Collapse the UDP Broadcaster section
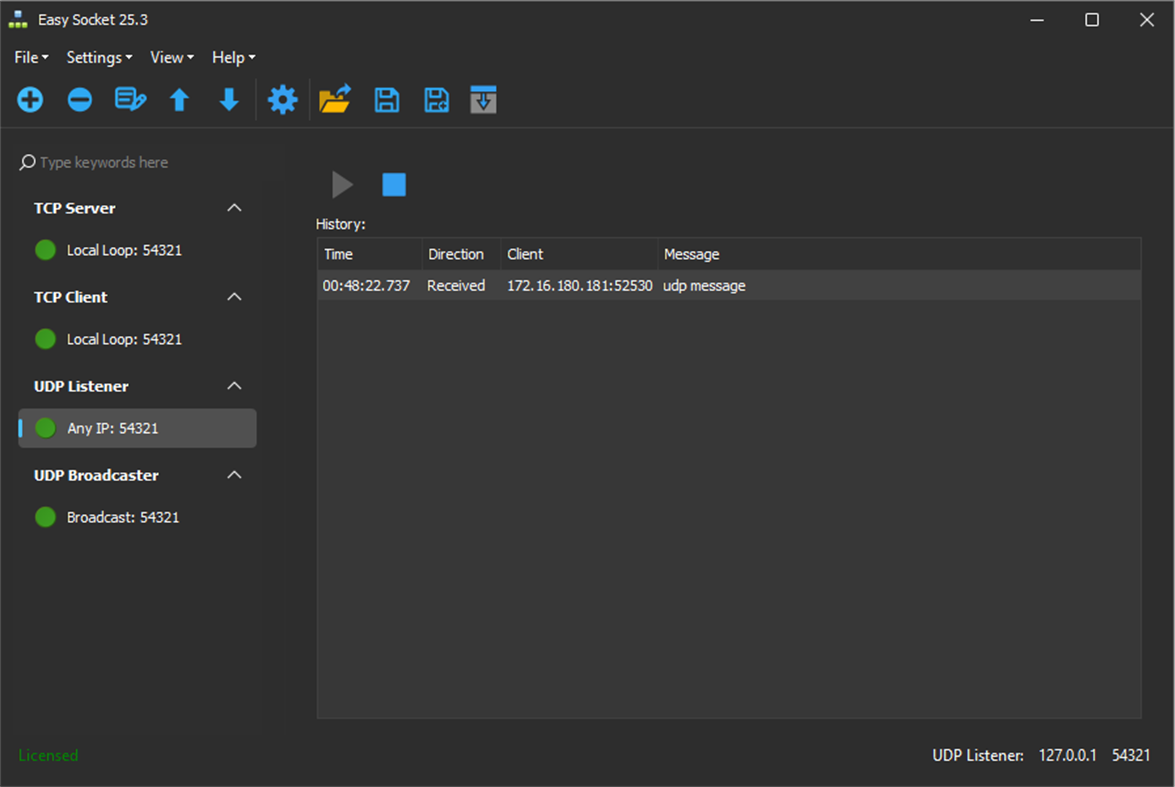Viewport: 1175px width, 787px height. tap(235, 475)
